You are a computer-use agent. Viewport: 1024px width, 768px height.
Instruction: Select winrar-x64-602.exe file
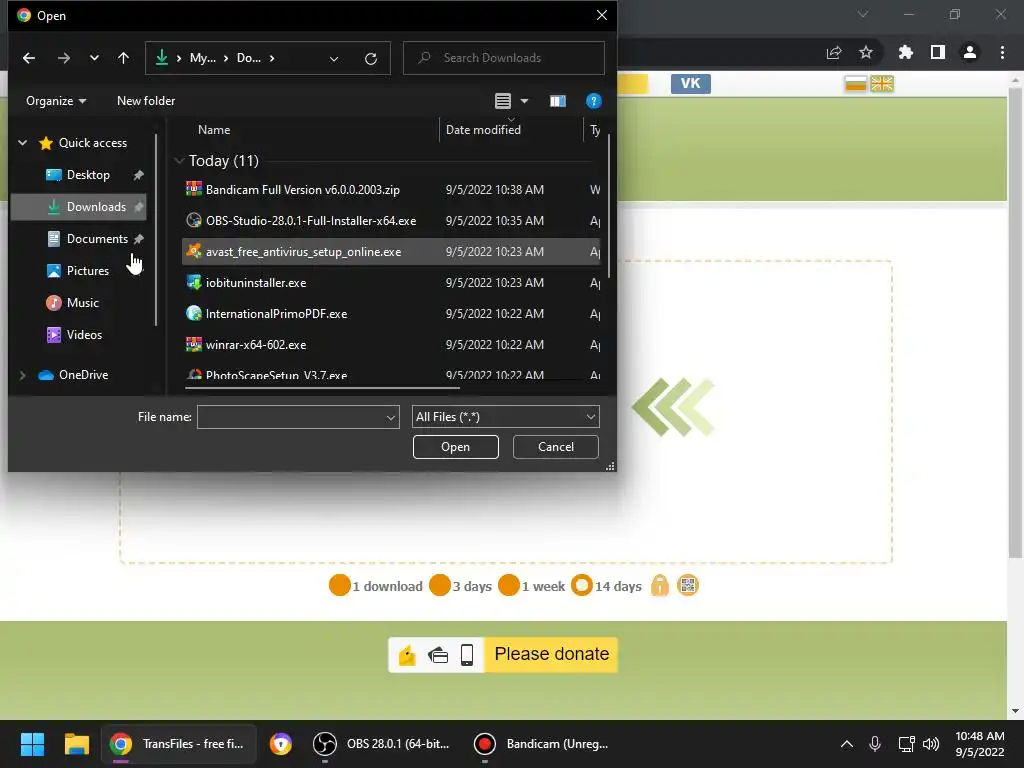[391, 345]
